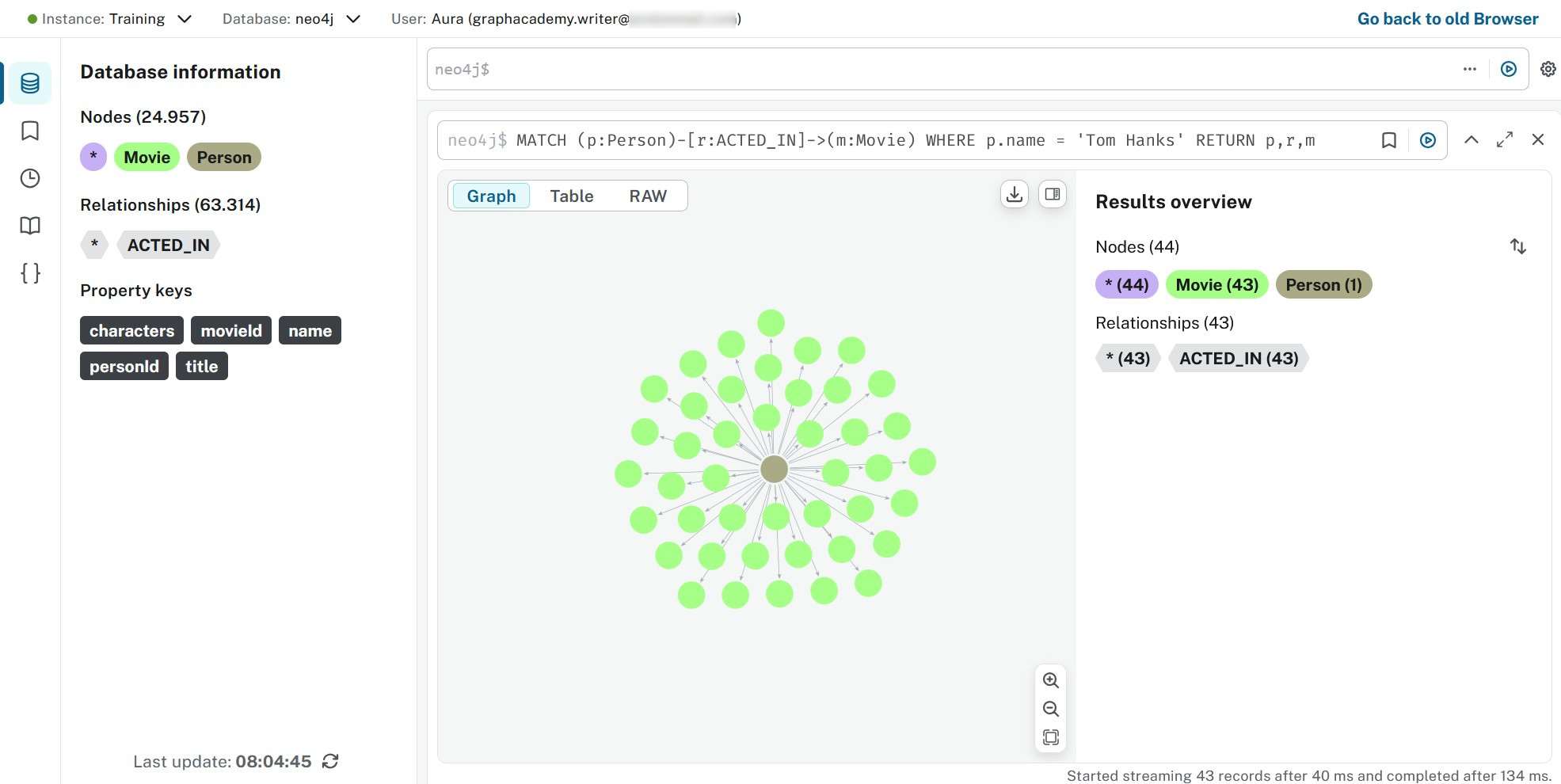Bookmark the Tom Hanks query
Image resolution: width=1561 pixels, height=784 pixels.
[1388, 140]
